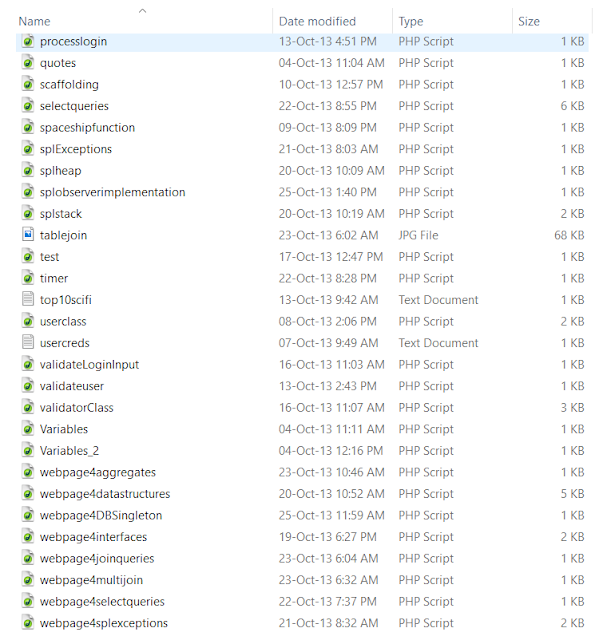Click the 5 KB size value

coord(572,494)
